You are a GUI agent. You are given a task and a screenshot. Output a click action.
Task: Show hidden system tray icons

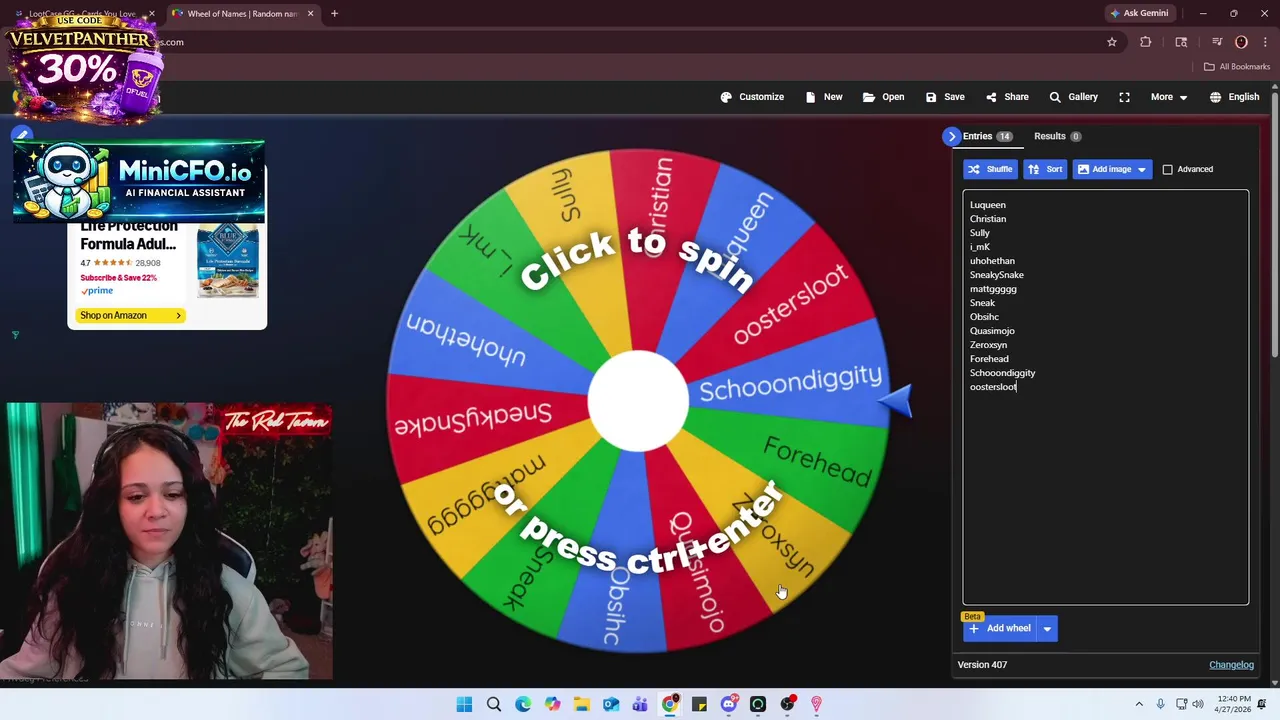coord(1138,705)
